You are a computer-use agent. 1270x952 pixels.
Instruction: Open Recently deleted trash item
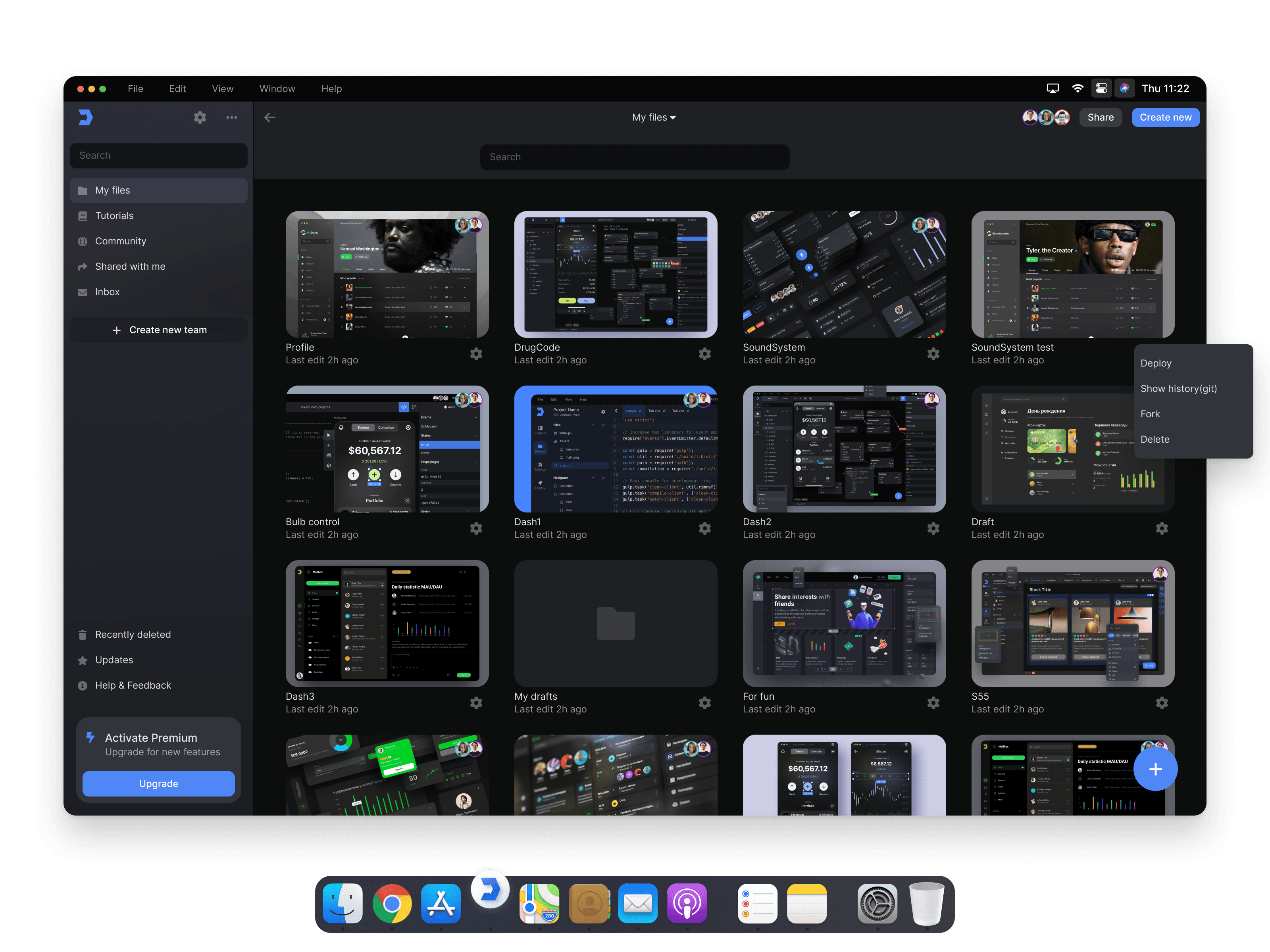(x=133, y=635)
